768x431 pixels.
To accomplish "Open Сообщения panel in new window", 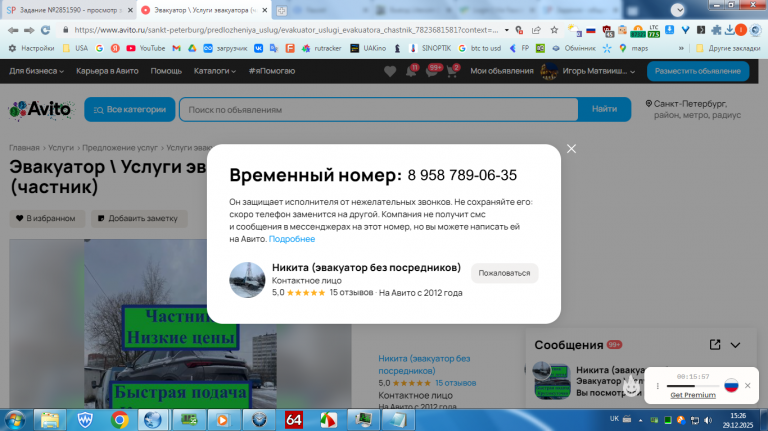I will (x=715, y=345).
